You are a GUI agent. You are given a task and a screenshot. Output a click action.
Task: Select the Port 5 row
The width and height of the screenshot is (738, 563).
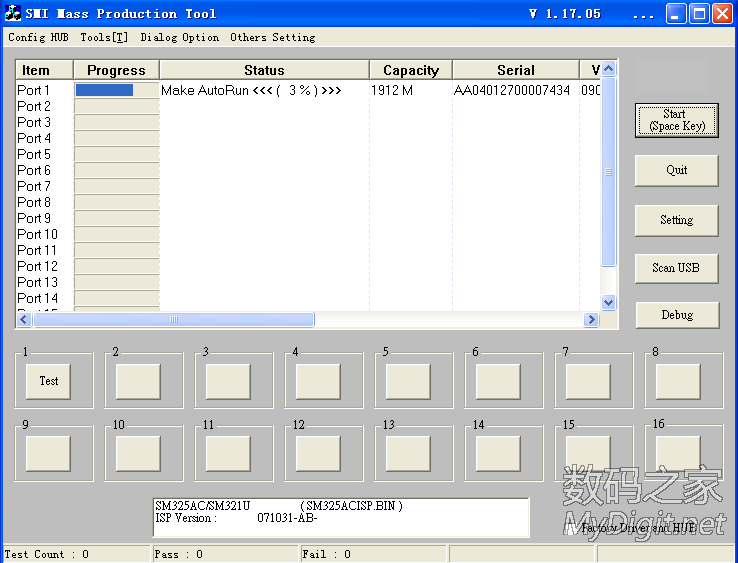coord(308,154)
